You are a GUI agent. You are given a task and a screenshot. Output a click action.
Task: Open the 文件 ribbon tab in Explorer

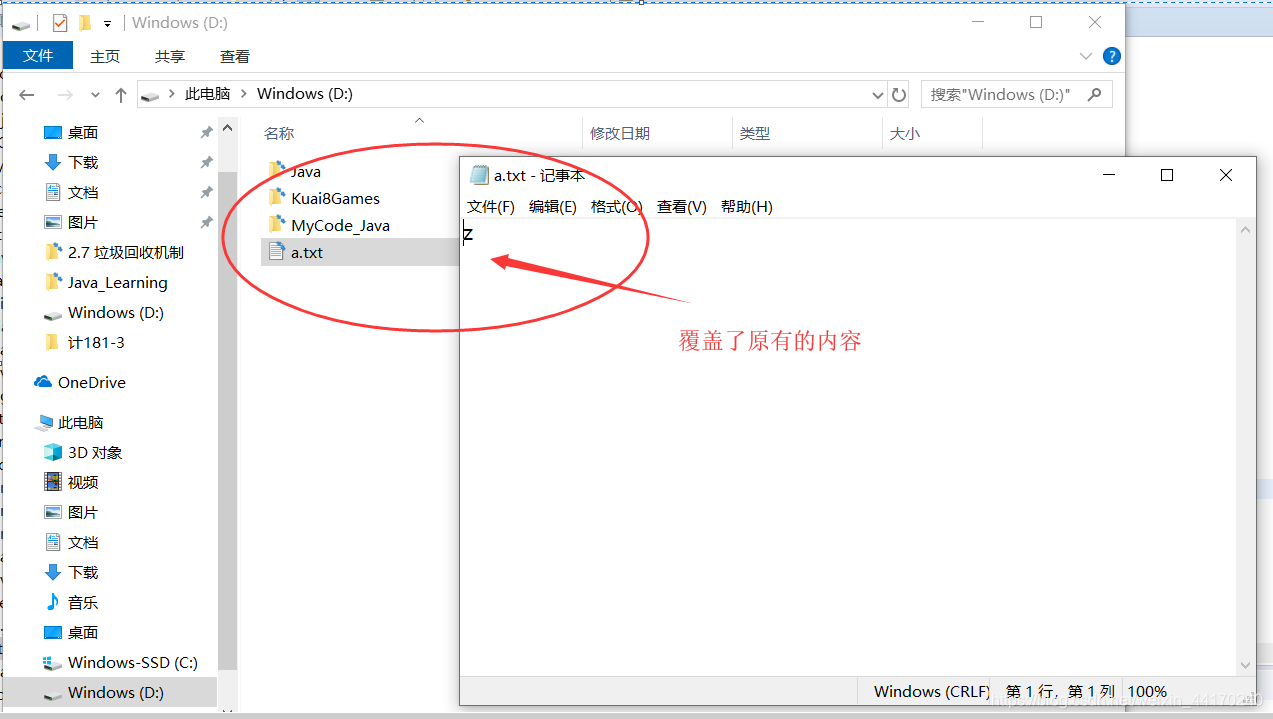point(38,56)
